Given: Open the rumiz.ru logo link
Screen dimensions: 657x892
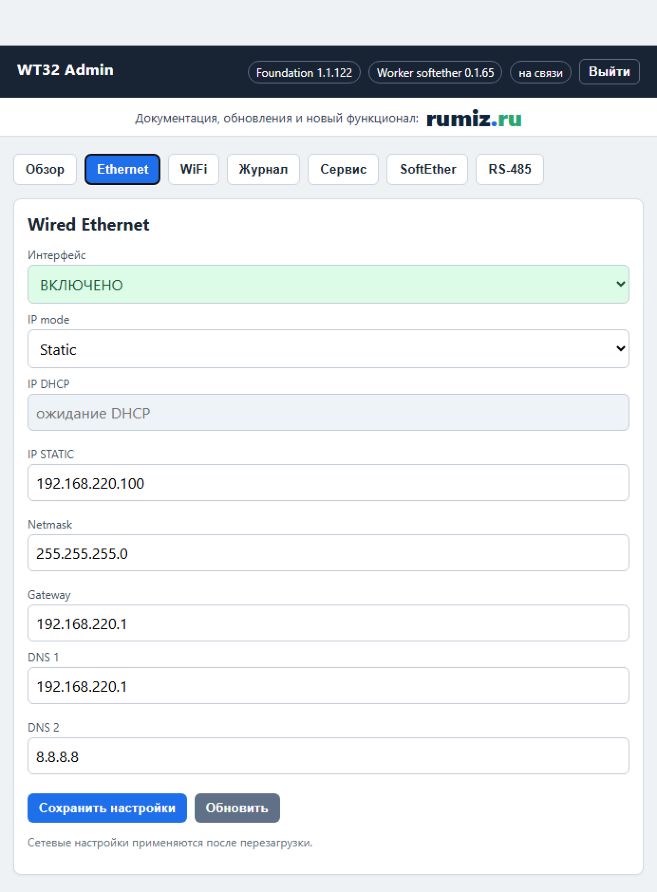Looking at the screenshot, I should click(474, 118).
